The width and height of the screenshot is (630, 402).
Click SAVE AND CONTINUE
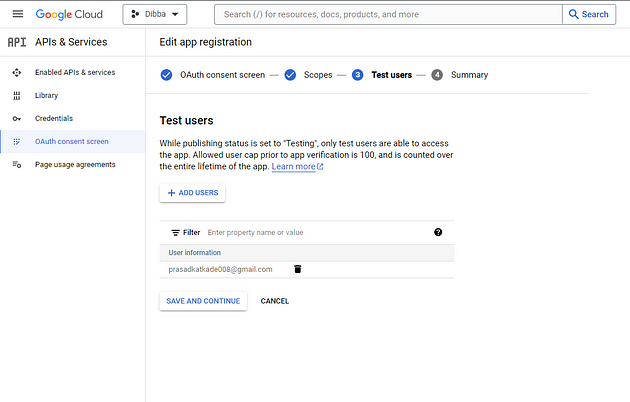pyautogui.click(x=203, y=301)
